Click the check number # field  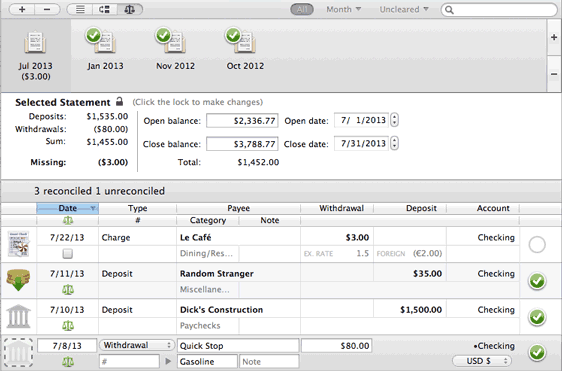[x=129, y=361]
